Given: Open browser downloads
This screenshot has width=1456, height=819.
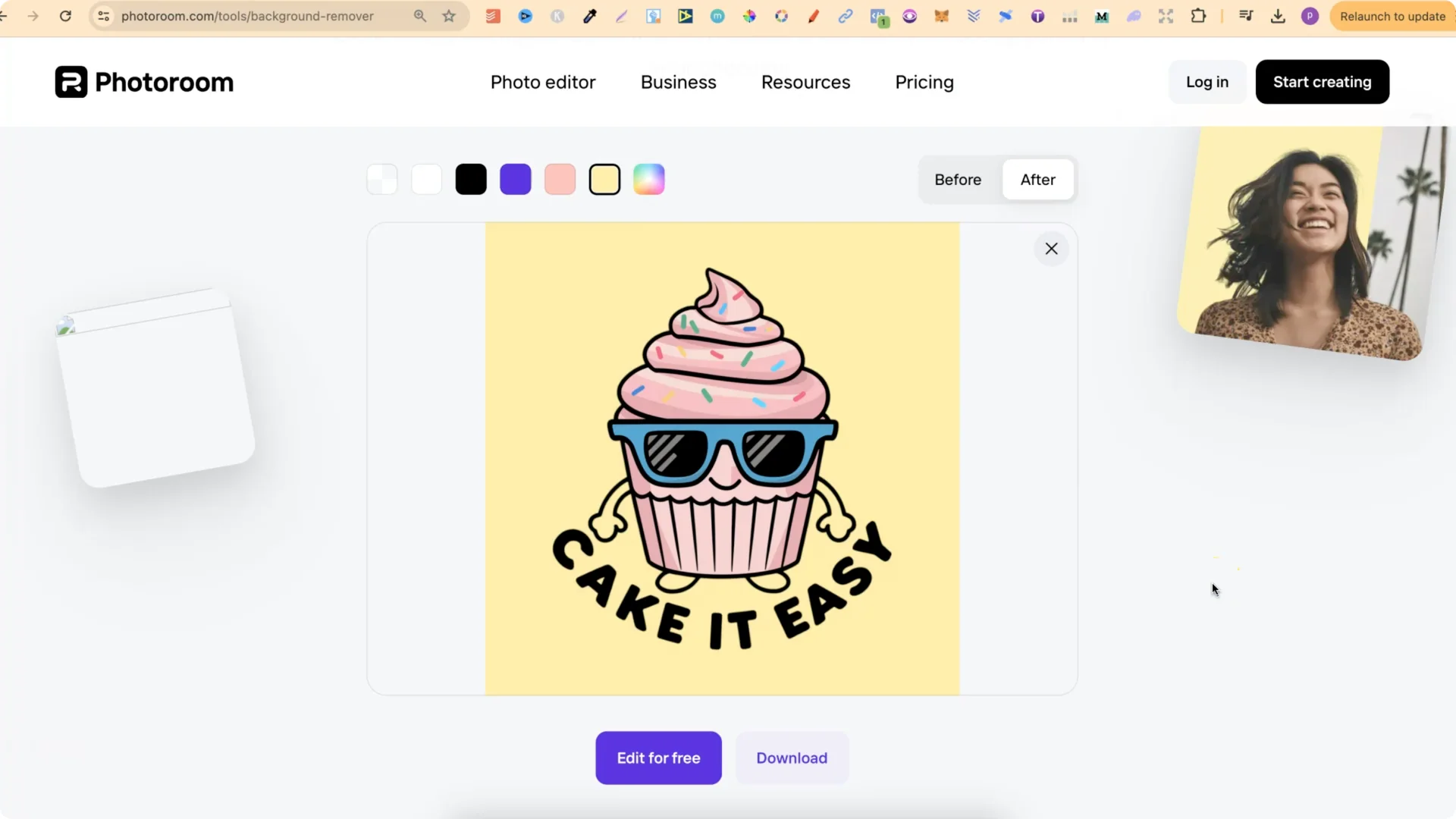Looking at the screenshot, I should click(x=1279, y=16).
